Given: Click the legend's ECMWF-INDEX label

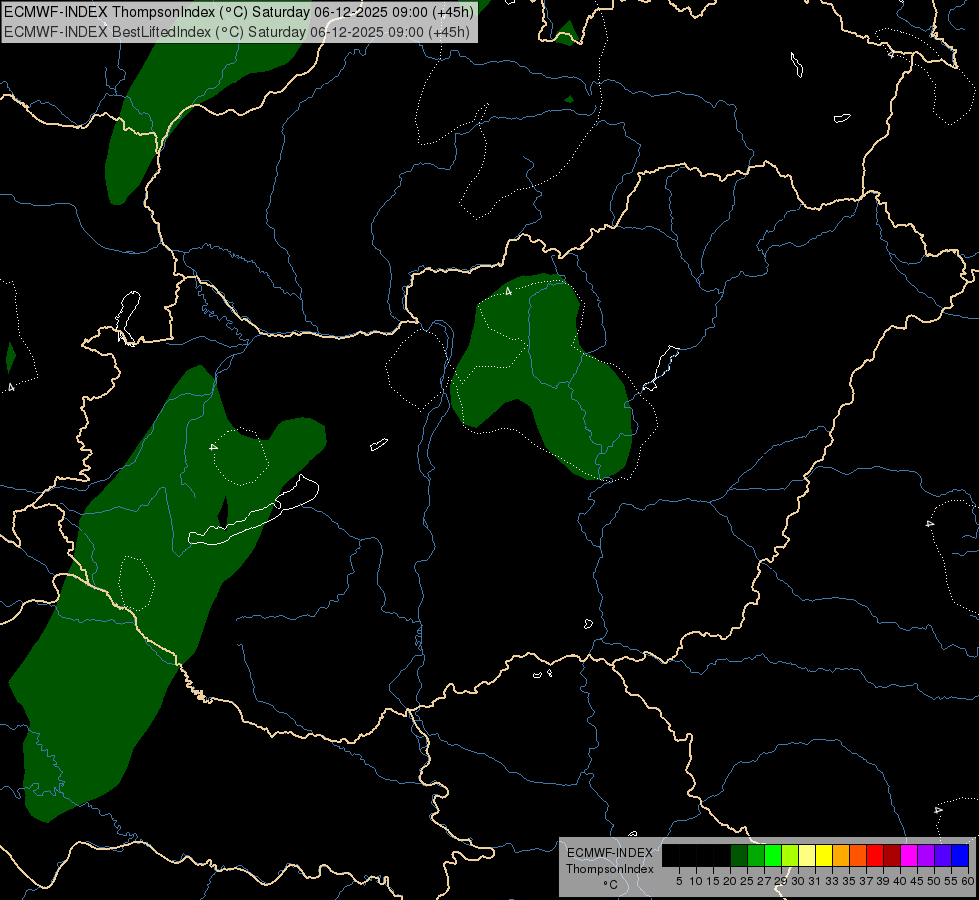Looking at the screenshot, I should click(610, 853).
